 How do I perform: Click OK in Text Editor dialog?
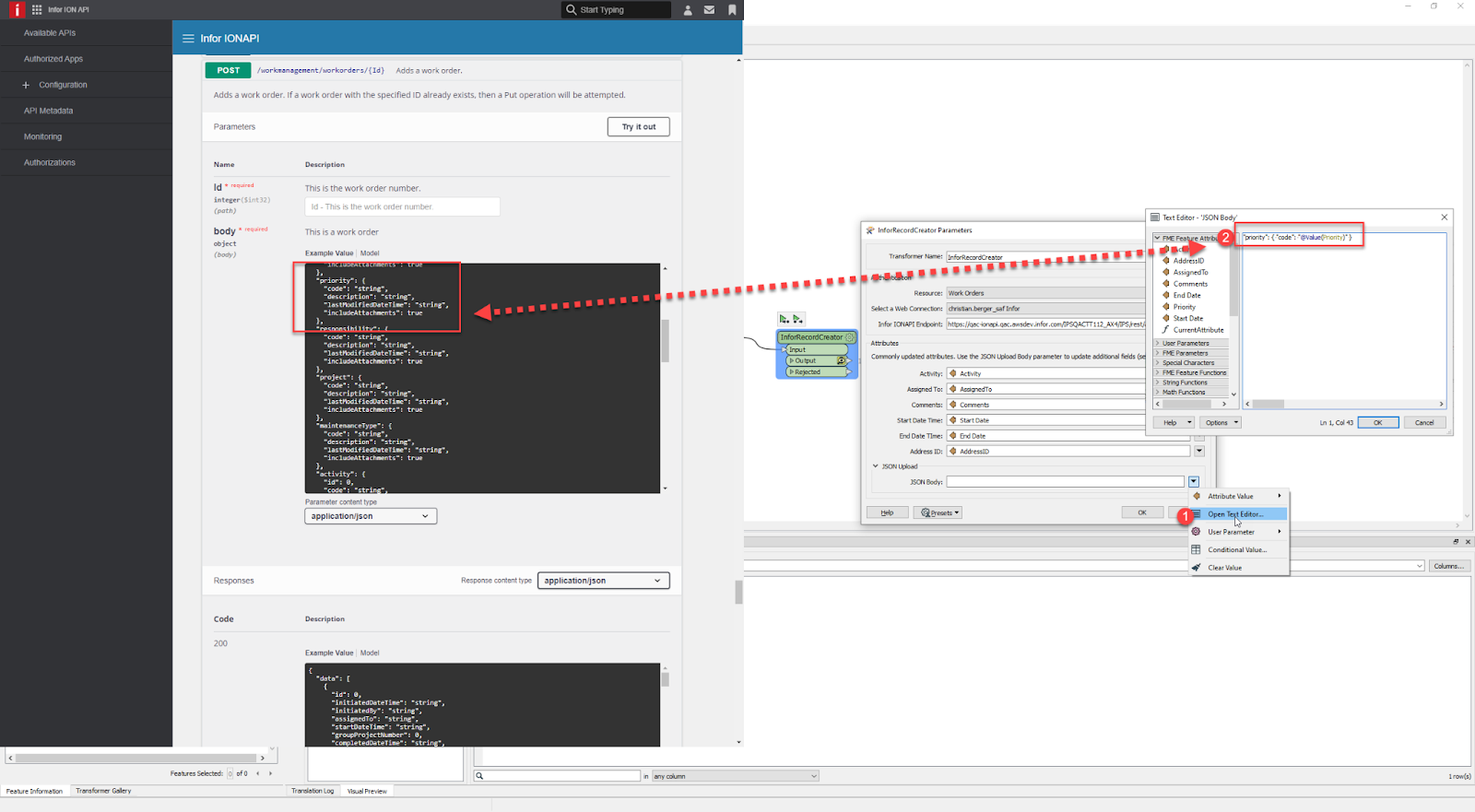pos(1378,422)
